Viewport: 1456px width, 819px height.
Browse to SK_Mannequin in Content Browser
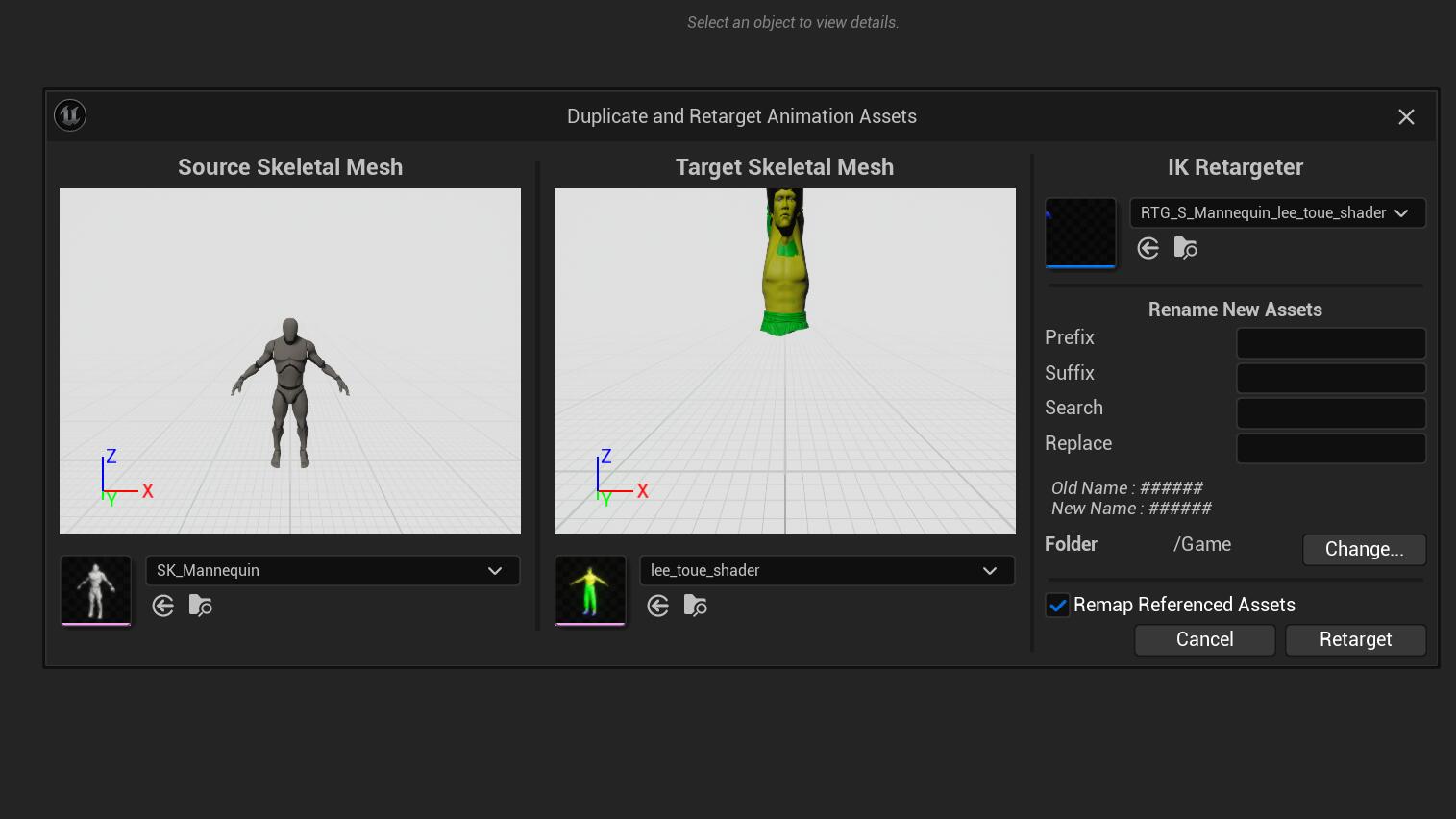click(201, 606)
